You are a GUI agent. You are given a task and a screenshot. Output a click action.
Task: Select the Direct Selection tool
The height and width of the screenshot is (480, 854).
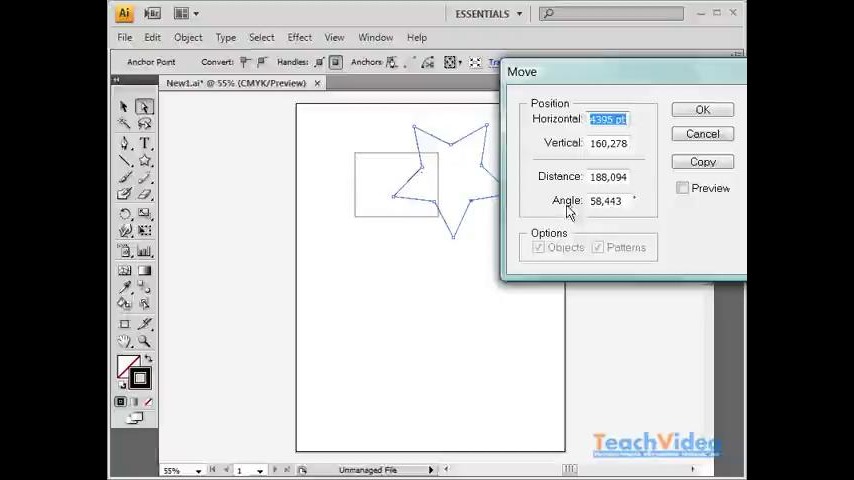(x=144, y=107)
